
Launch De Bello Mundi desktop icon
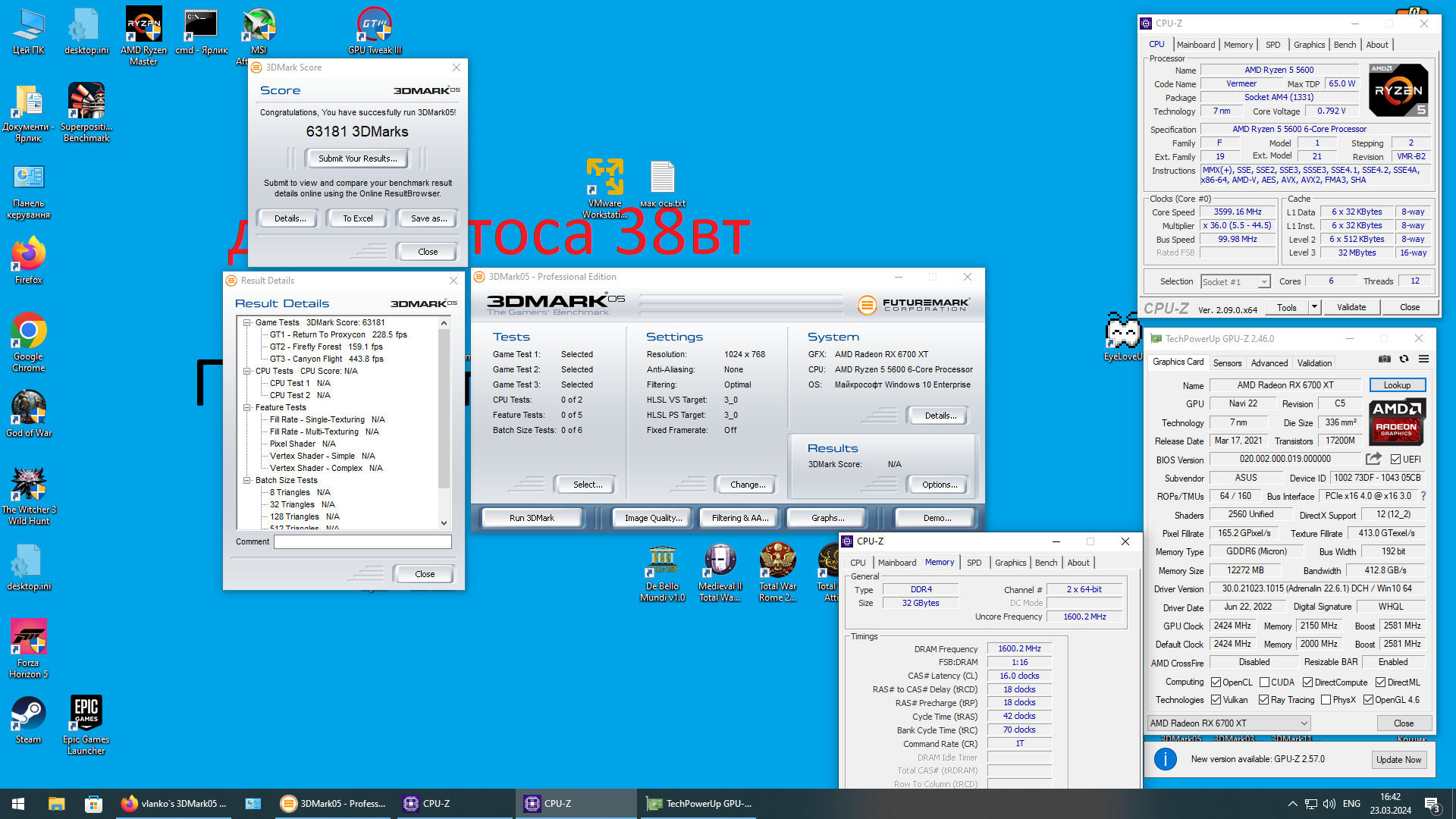tap(663, 573)
